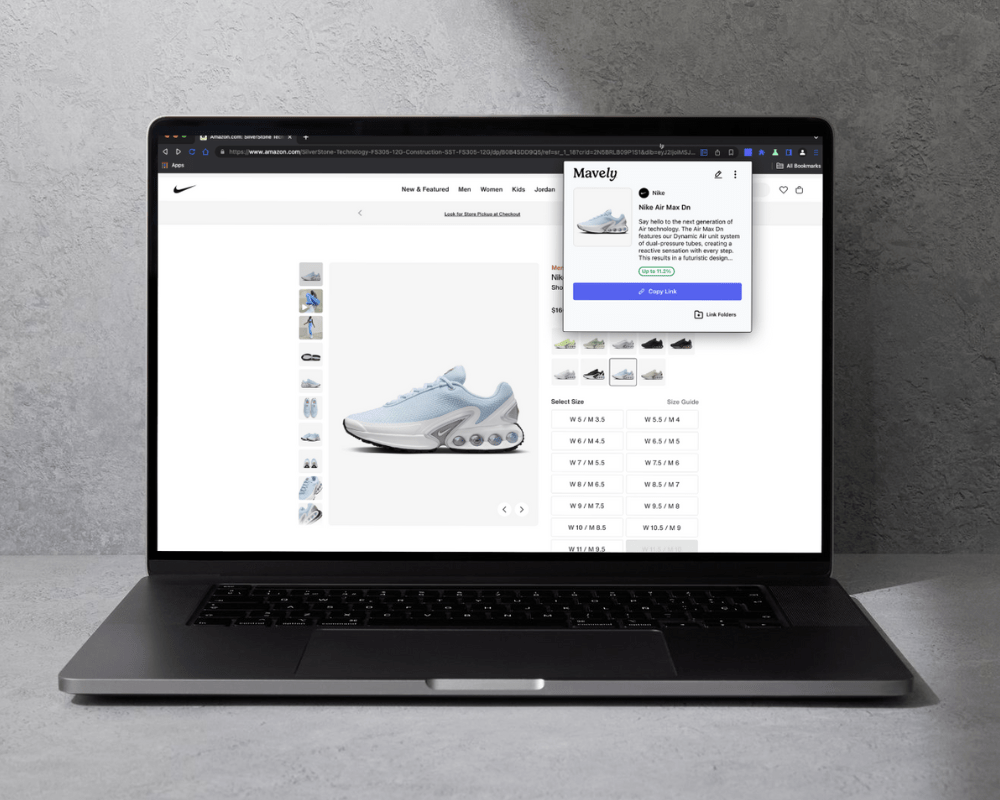Open the Jordan menu
Screen dimensions: 1000x800
pos(545,189)
